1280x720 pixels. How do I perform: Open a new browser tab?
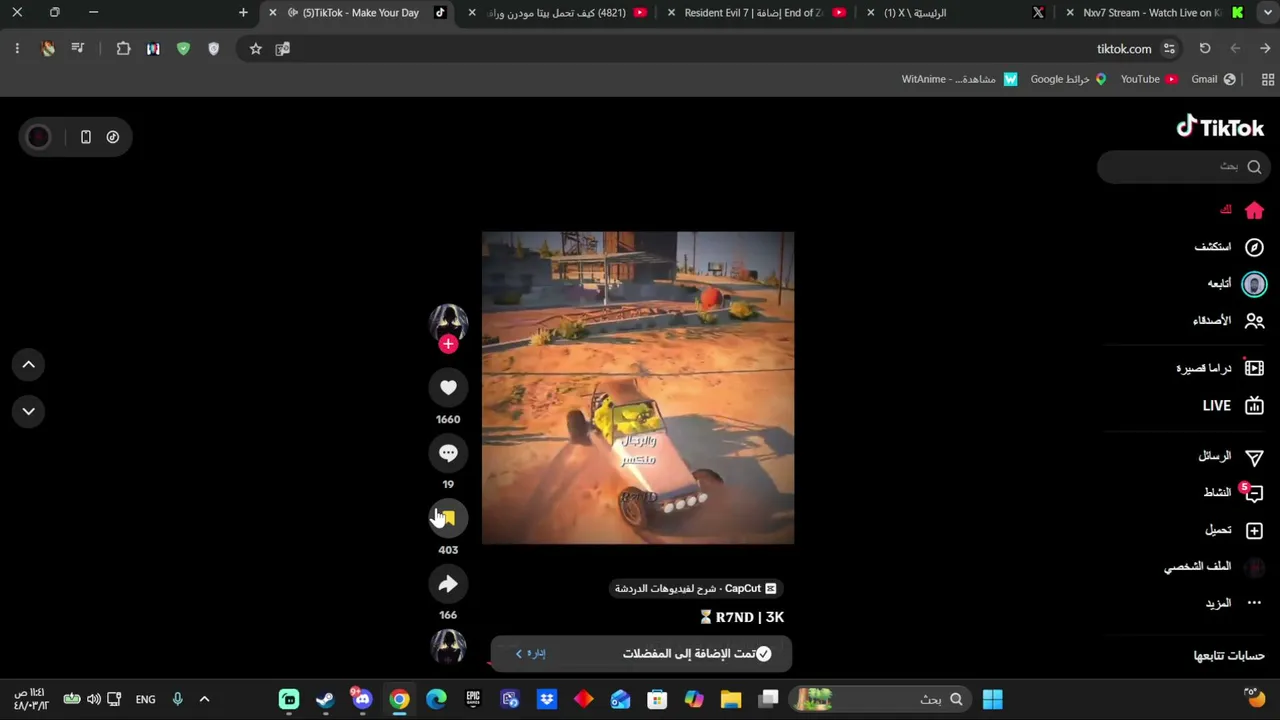coord(243,13)
